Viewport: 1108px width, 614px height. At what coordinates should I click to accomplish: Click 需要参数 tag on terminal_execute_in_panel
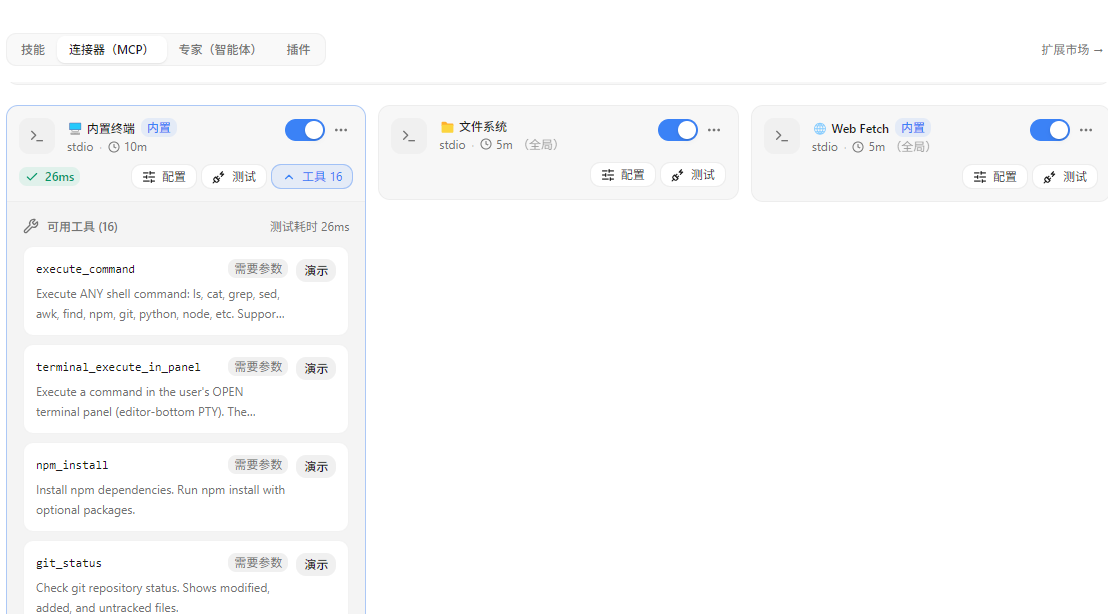[258, 367]
